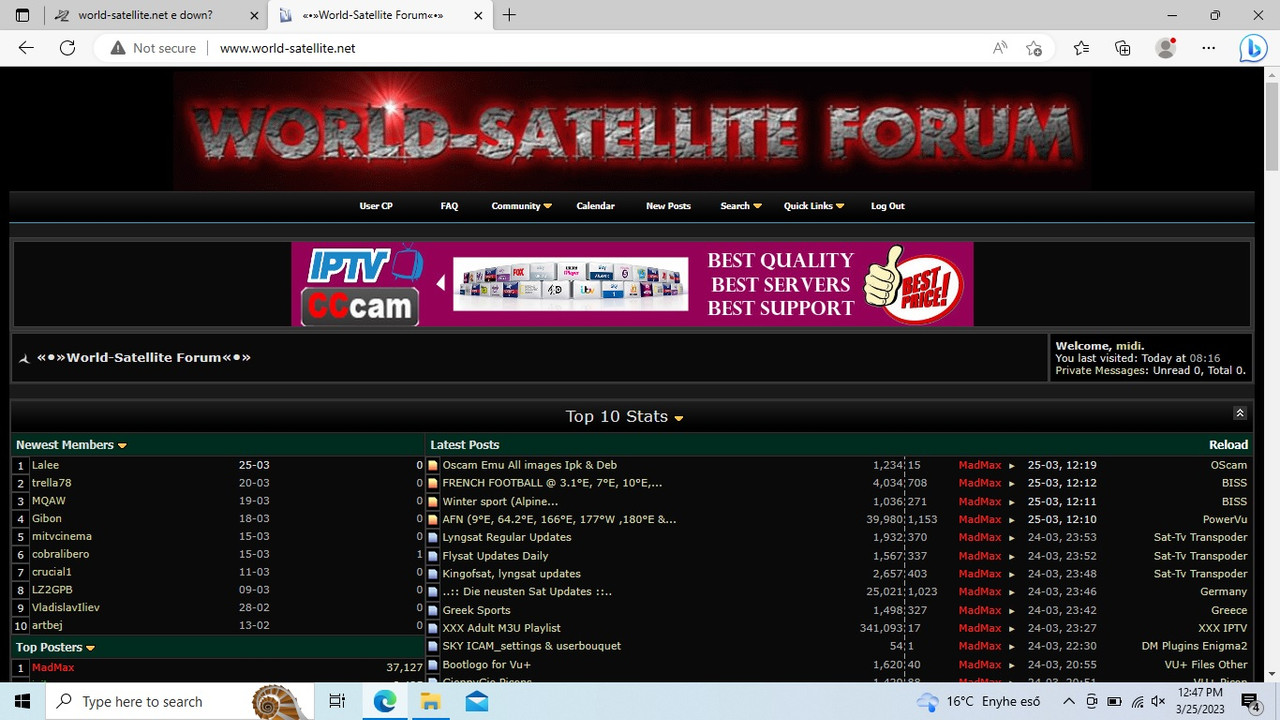Open a new browser tab
This screenshot has width=1280, height=720.
(509, 15)
